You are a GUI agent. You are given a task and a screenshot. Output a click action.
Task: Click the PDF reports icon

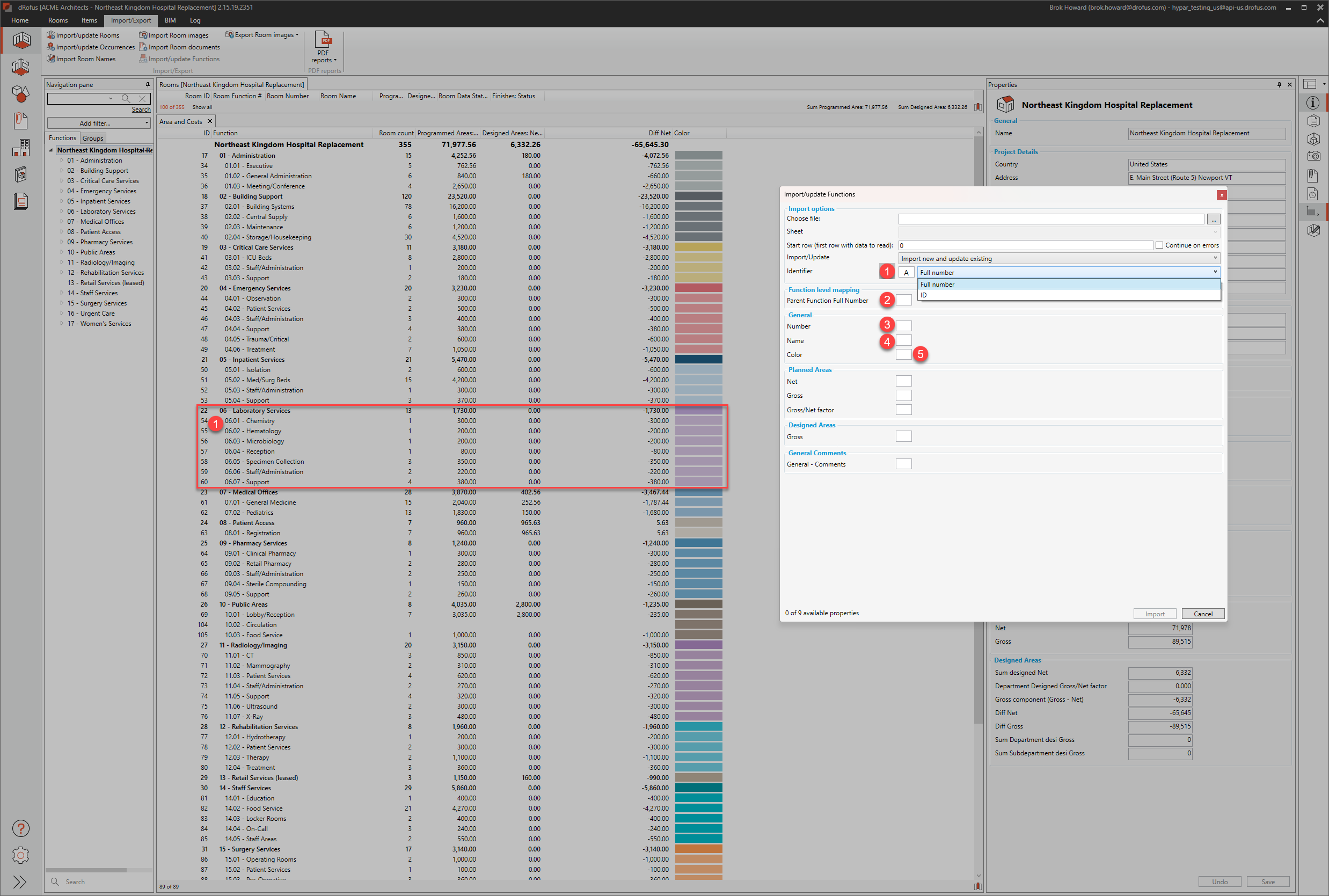point(324,40)
